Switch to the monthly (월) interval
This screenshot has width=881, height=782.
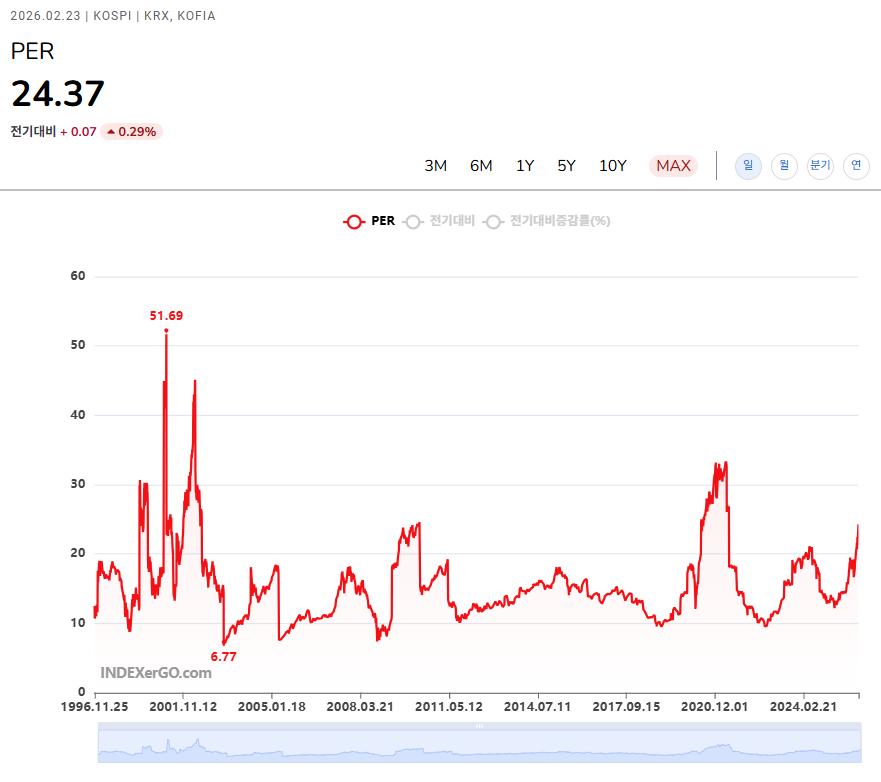(784, 166)
